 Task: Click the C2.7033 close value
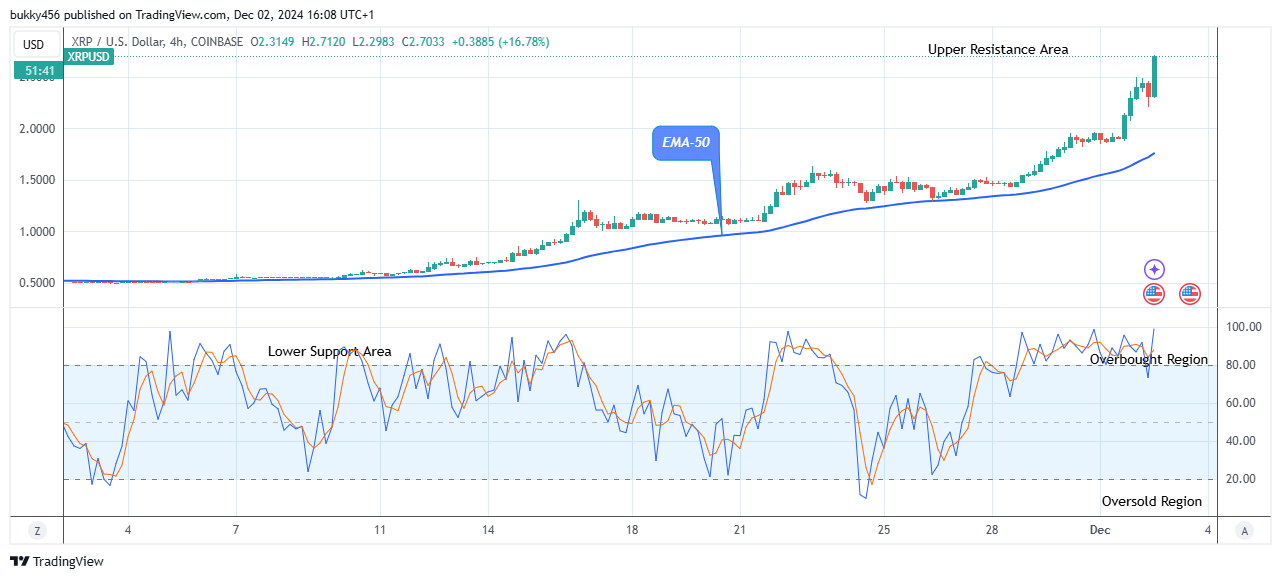(424, 42)
